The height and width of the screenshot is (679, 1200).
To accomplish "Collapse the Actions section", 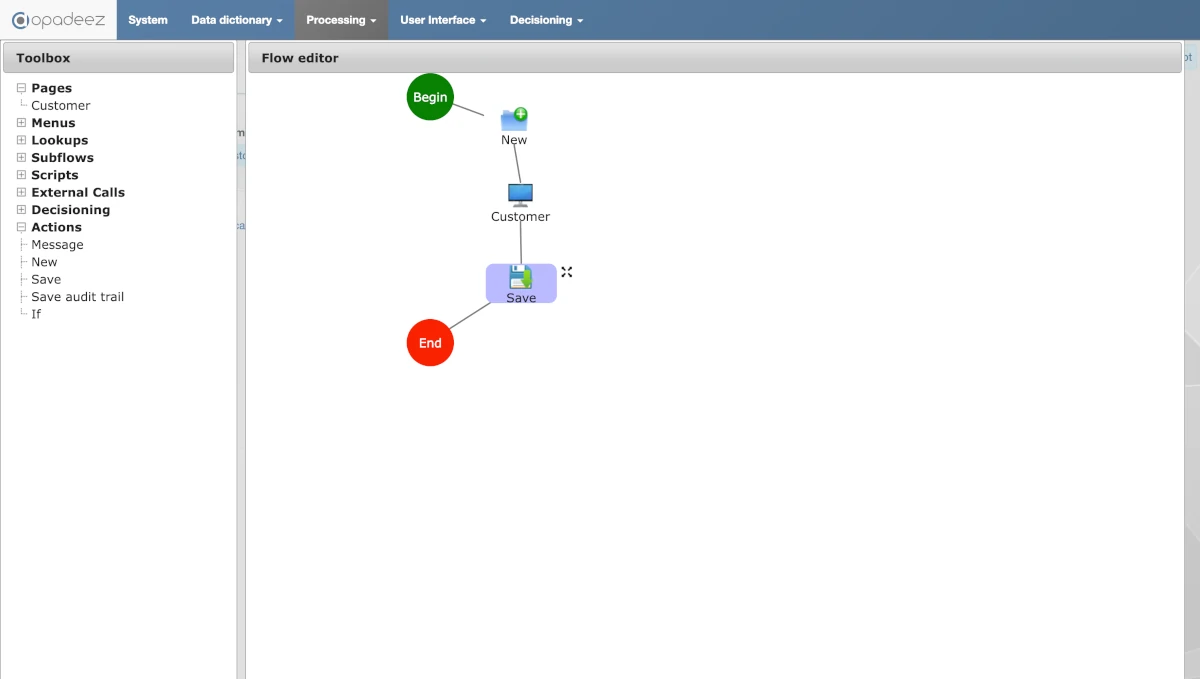I will [21, 227].
